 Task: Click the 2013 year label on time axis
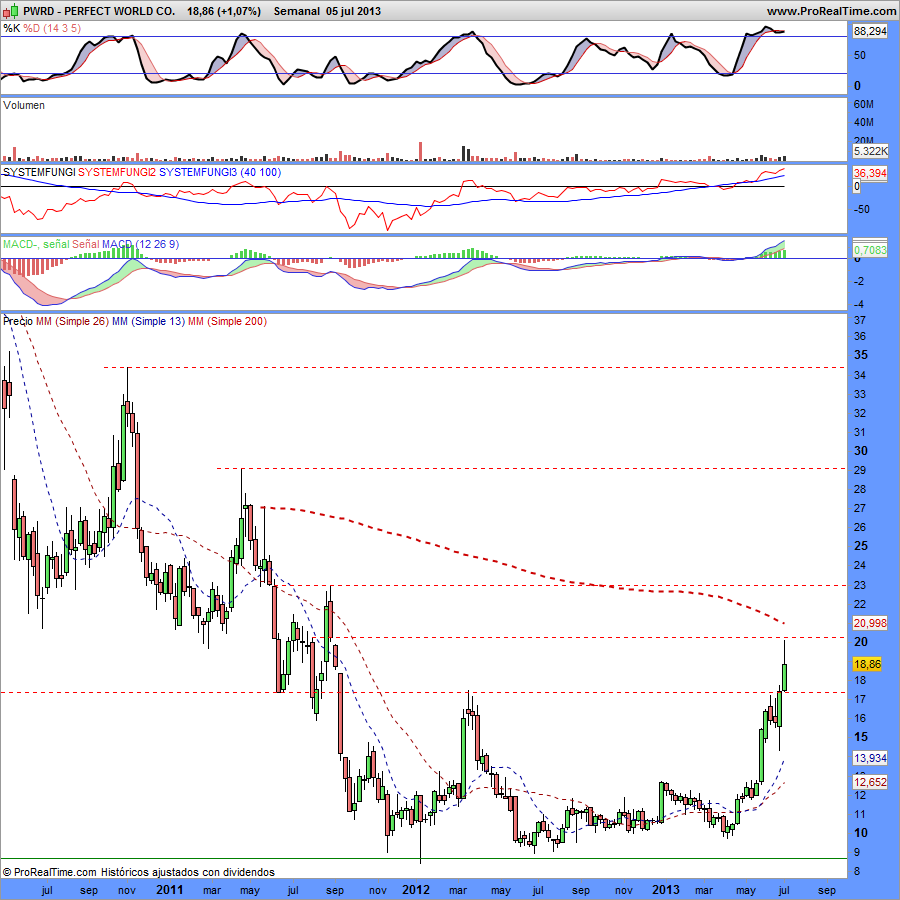click(666, 890)
